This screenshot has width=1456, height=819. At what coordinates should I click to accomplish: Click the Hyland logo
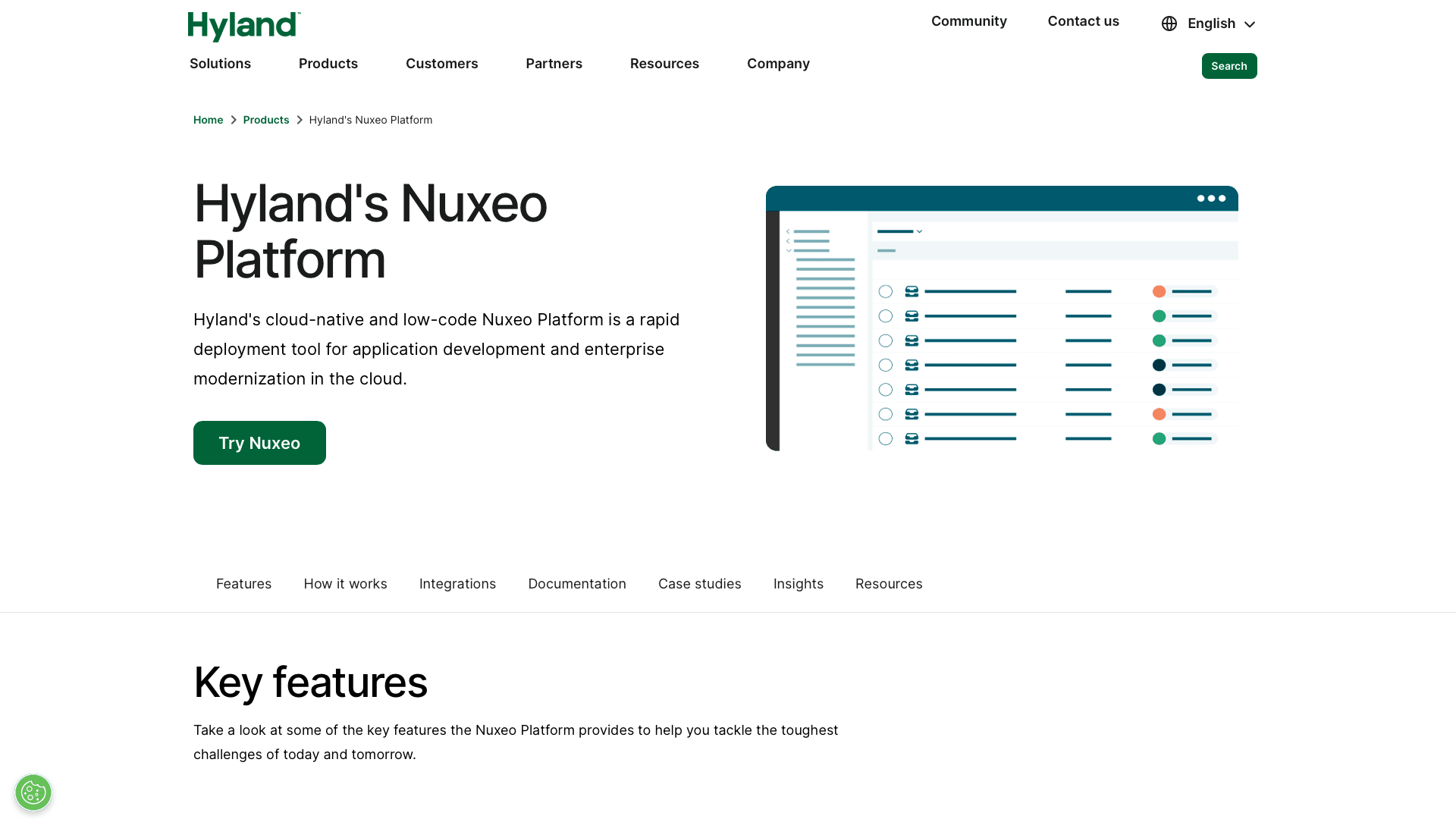pos(244,27)
